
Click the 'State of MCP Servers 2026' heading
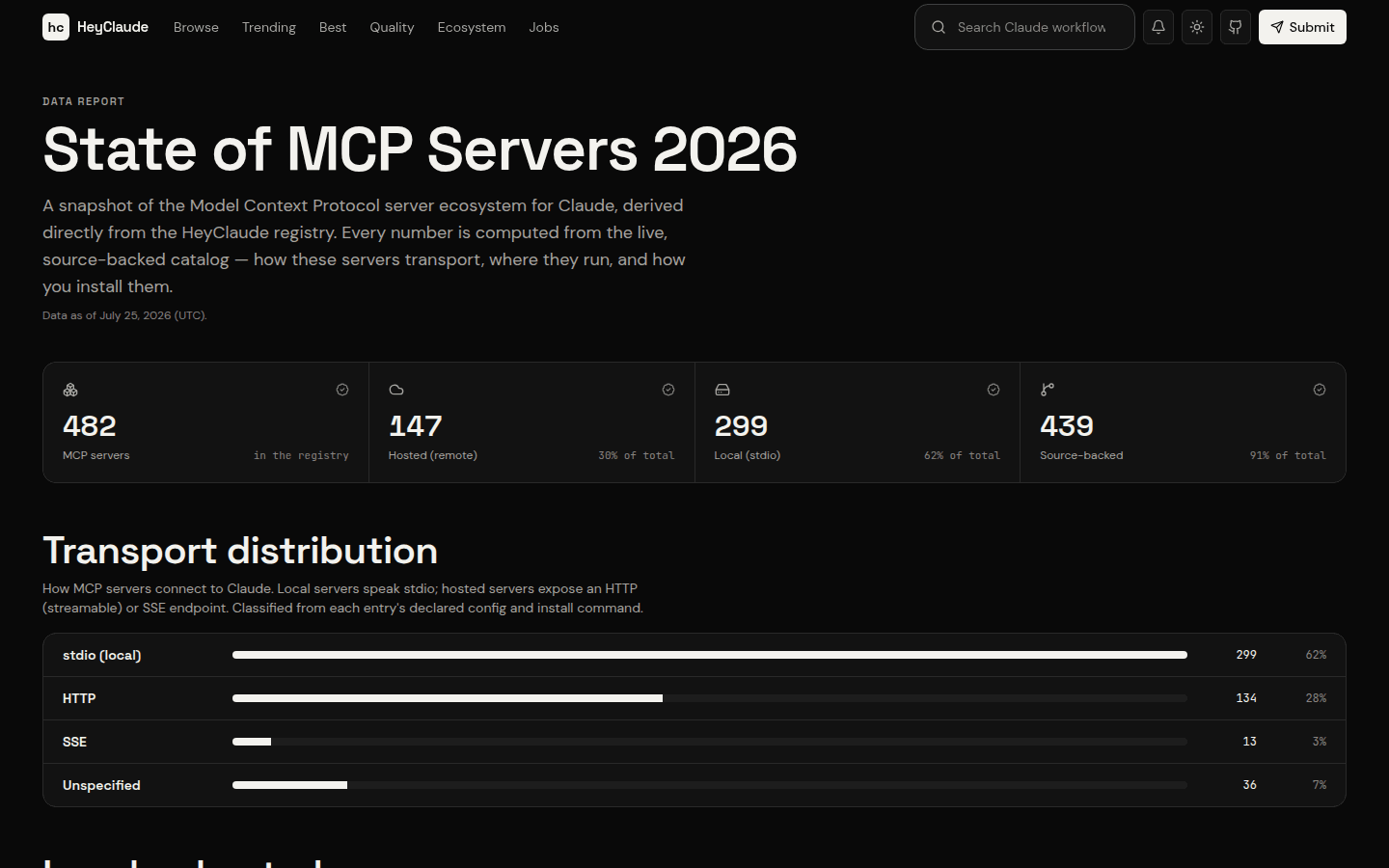[x=421, y=149]
